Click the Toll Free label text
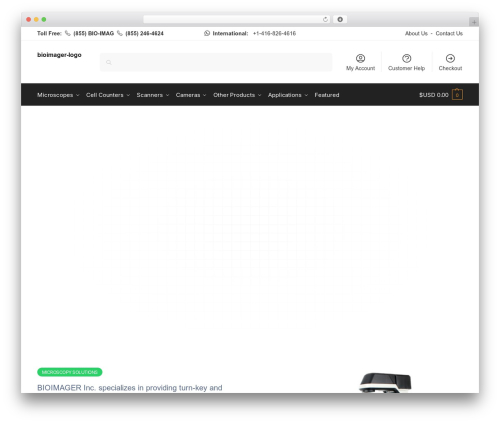500x423 pixels. pos(49,33)
